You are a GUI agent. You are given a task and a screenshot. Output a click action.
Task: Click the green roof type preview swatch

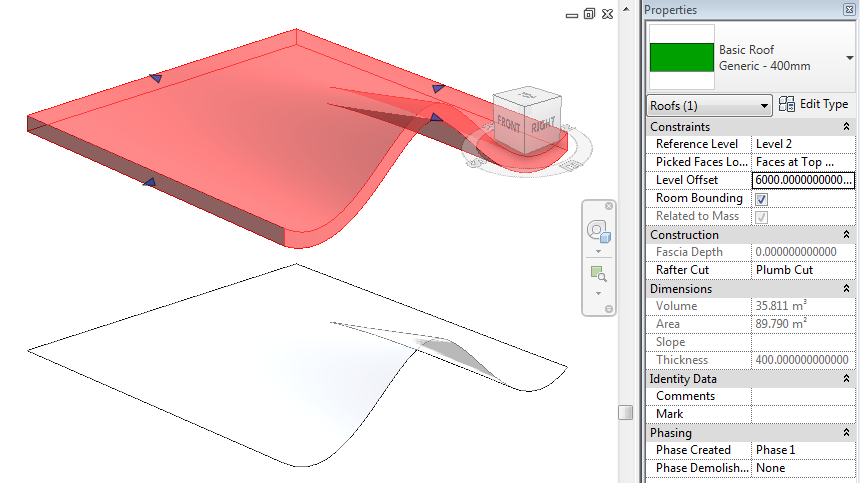click(x=682, y=58)
